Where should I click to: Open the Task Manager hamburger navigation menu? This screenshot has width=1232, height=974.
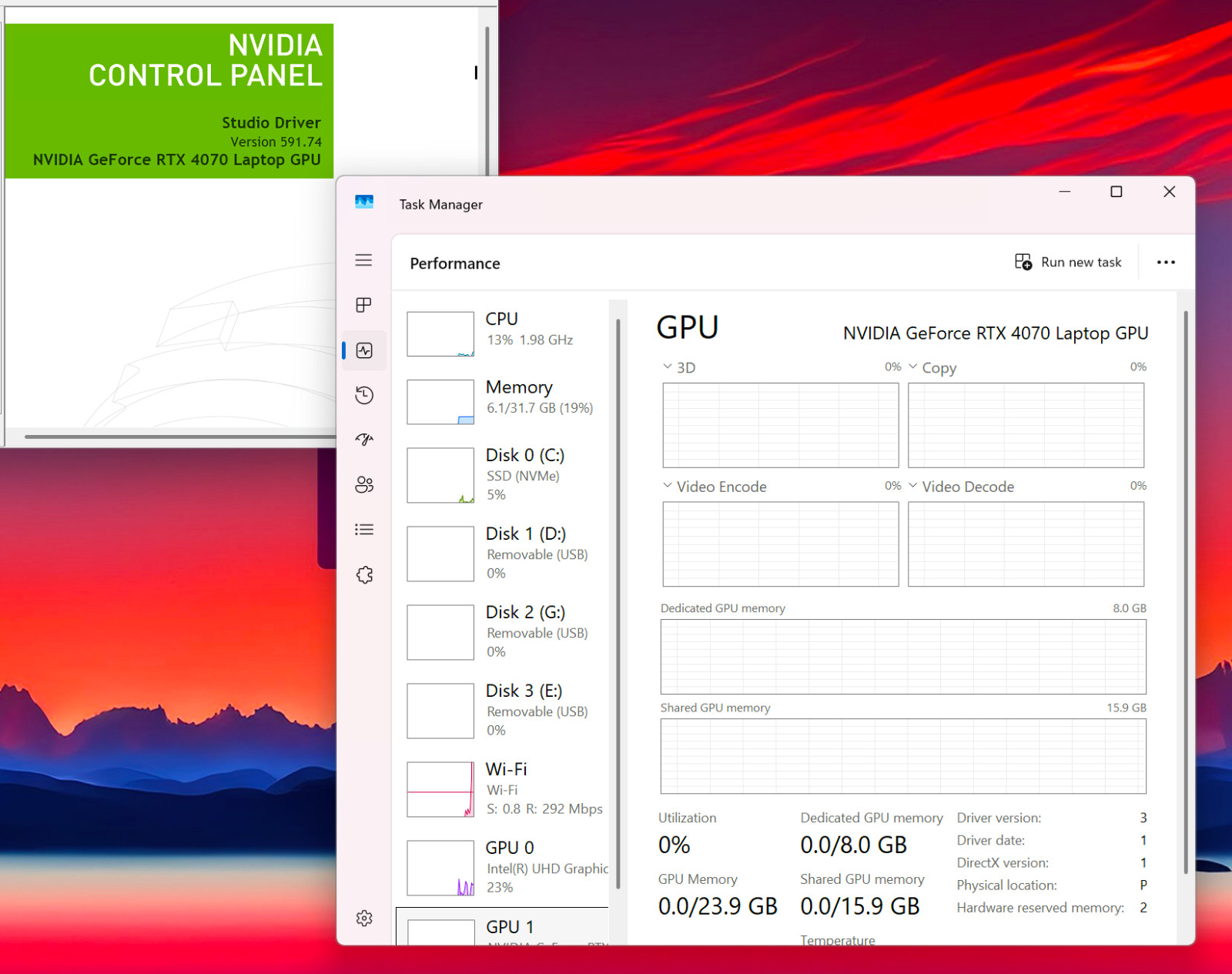363,260
